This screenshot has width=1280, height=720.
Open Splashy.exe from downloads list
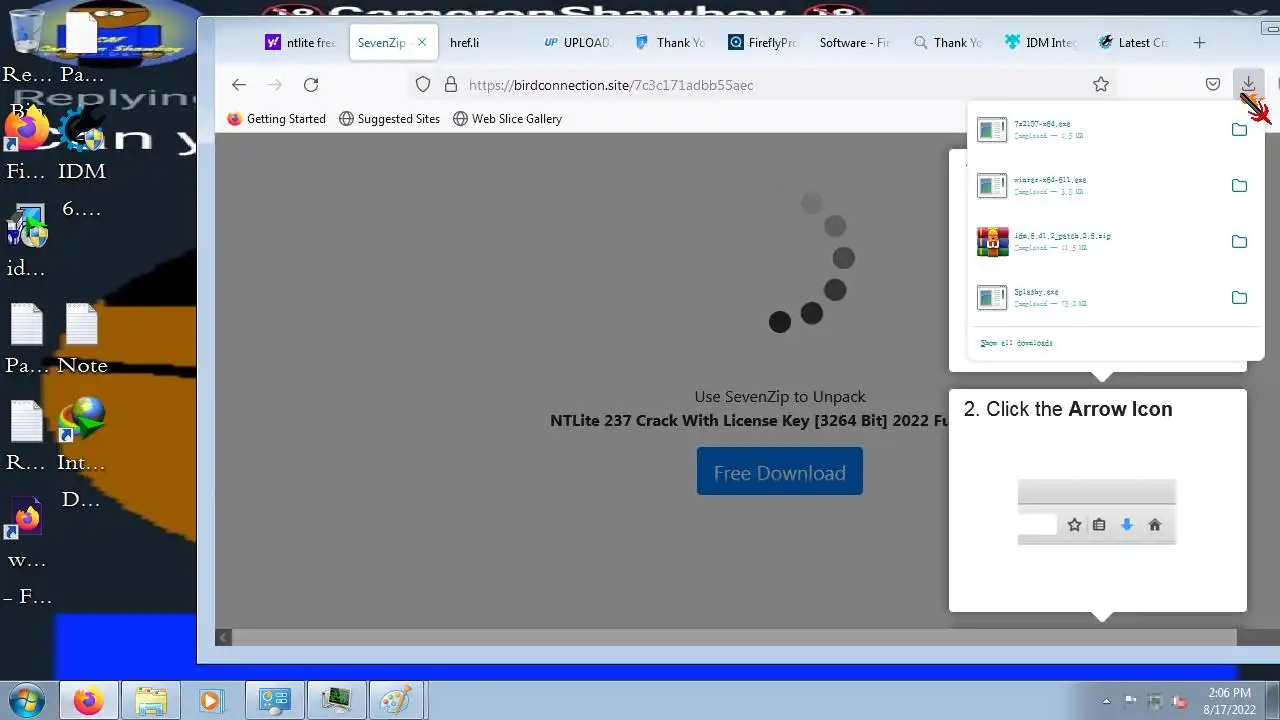1095,298
